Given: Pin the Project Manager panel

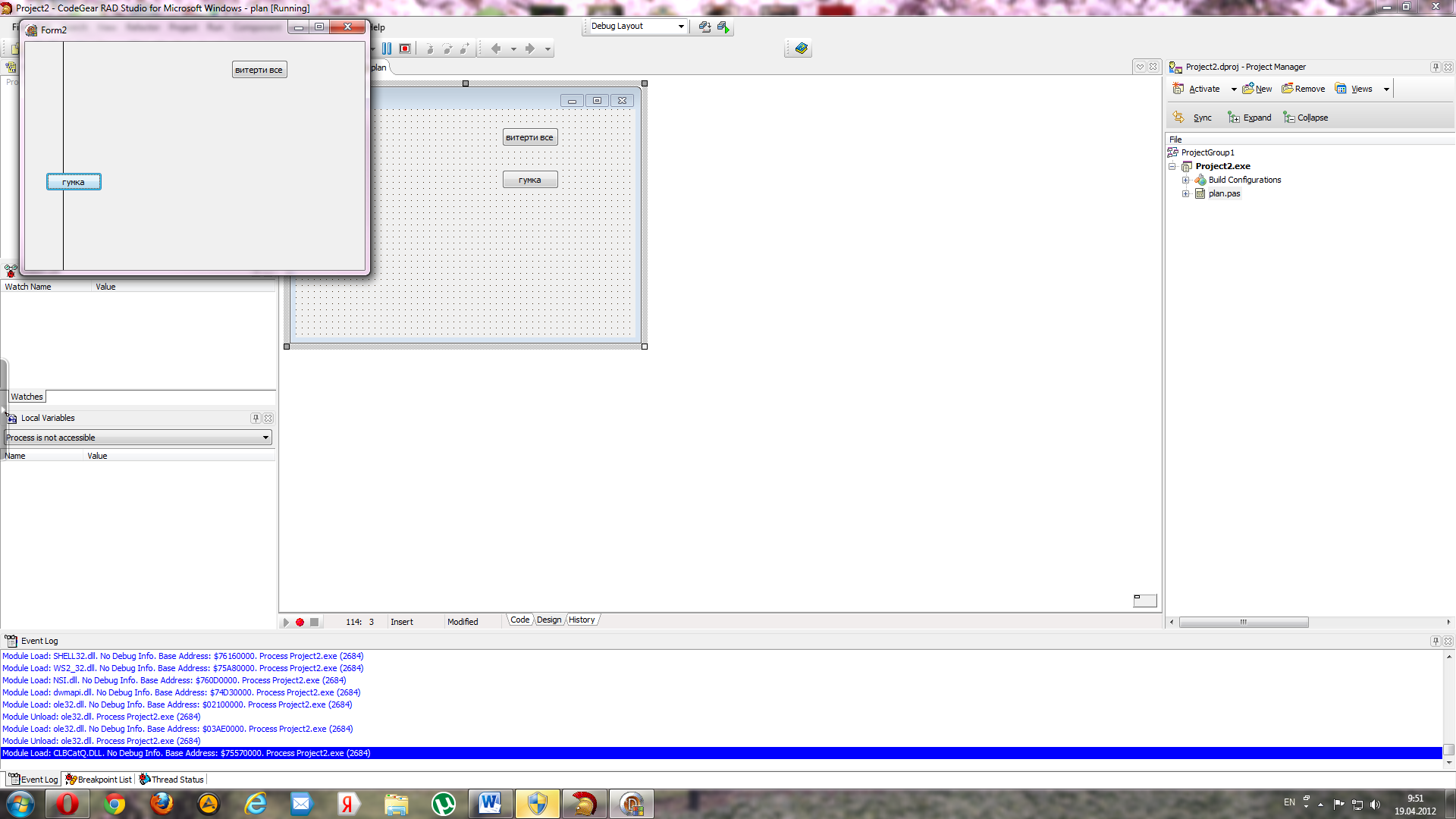Looking at the screenshot, I should click(x=1435, y=67).
